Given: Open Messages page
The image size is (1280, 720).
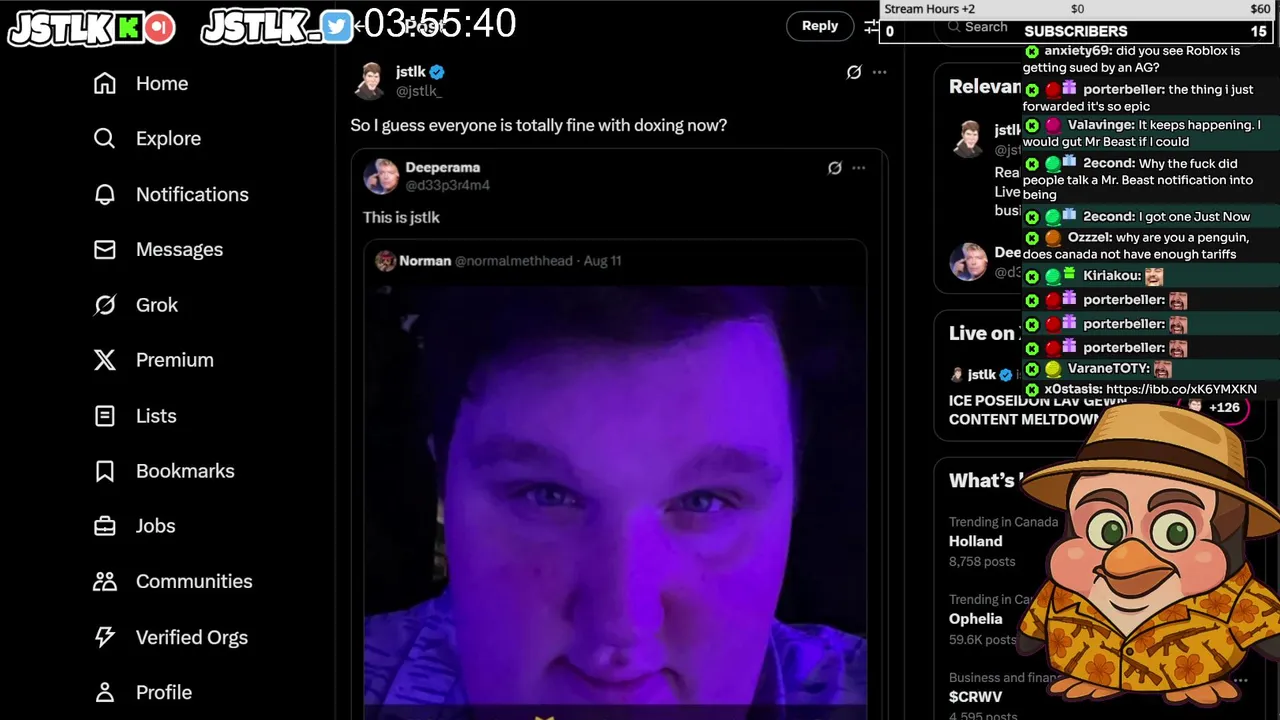Looking at the screenshot, I should tap(179, 249).
